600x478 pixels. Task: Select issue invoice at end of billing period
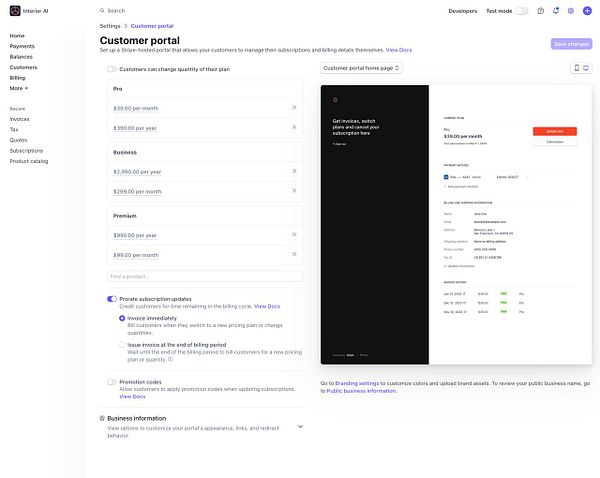122,345
